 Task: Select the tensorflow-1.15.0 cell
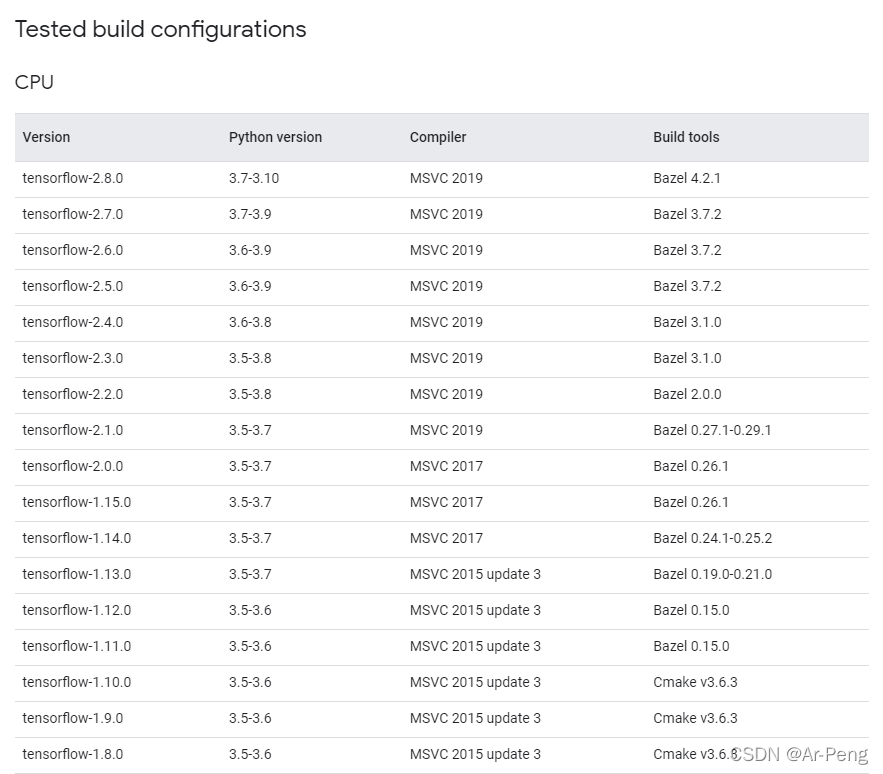point(77,502)
